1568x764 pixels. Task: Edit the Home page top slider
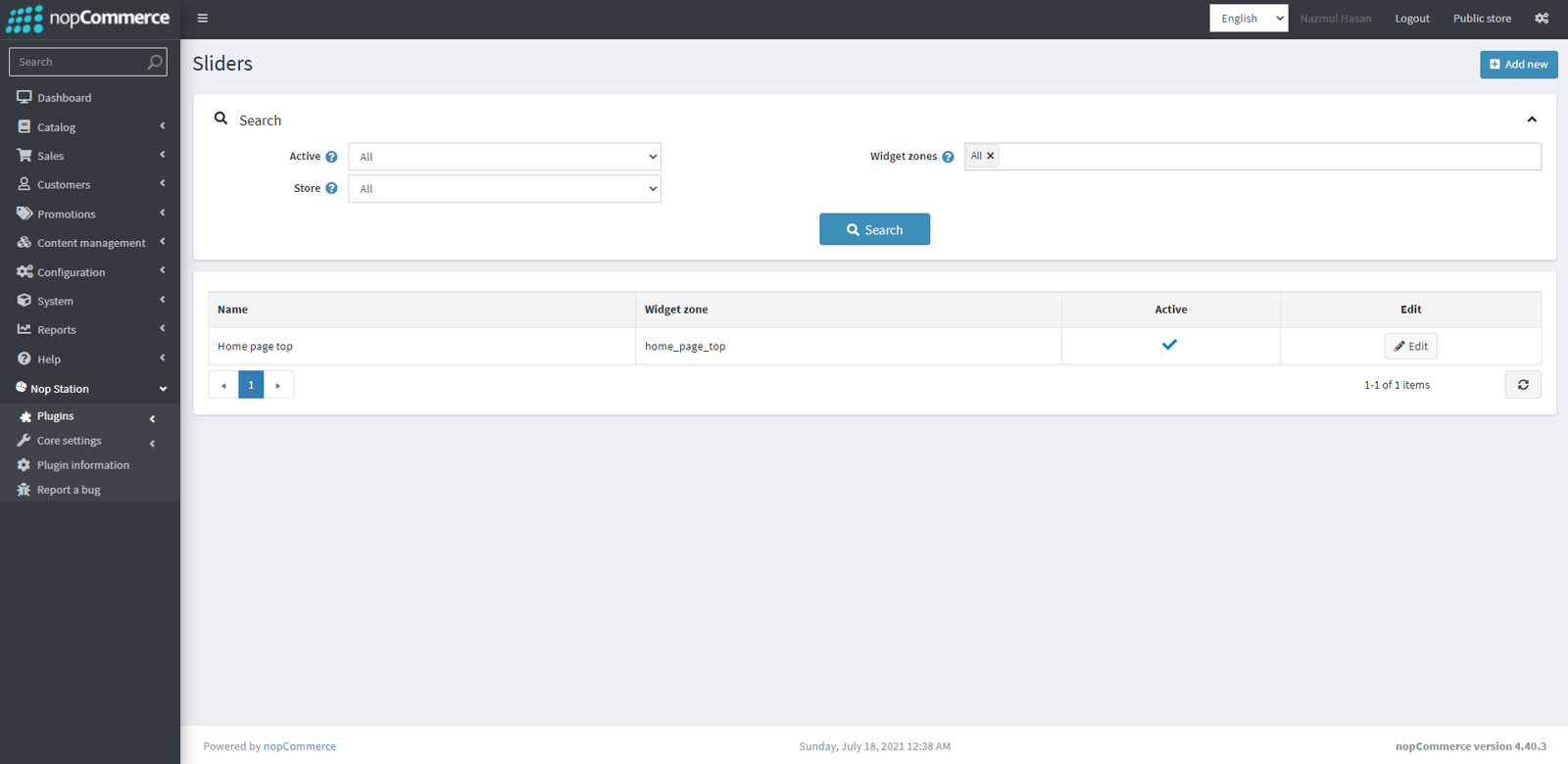point(1411,346)
